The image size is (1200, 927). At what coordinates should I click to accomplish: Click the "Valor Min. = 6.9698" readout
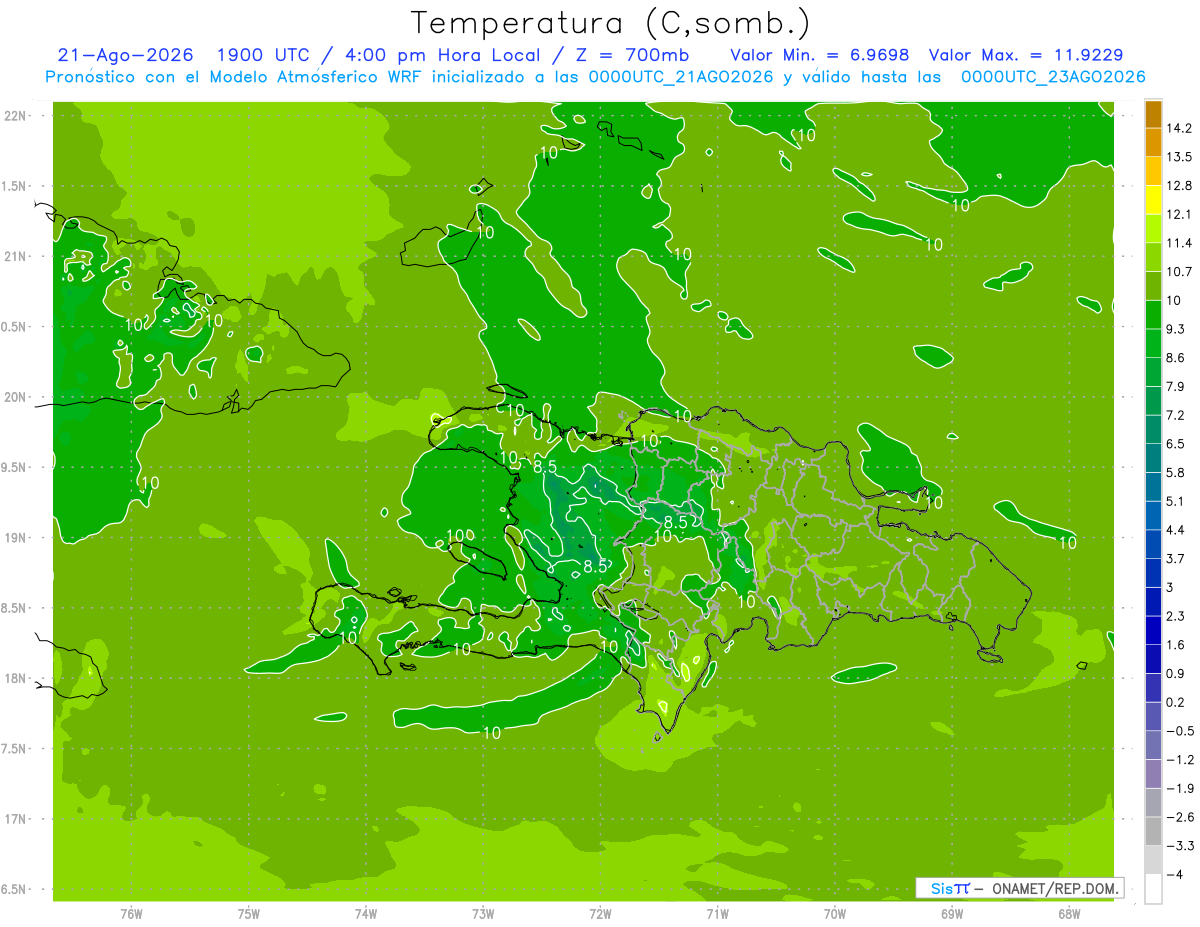tap(820, 55)
